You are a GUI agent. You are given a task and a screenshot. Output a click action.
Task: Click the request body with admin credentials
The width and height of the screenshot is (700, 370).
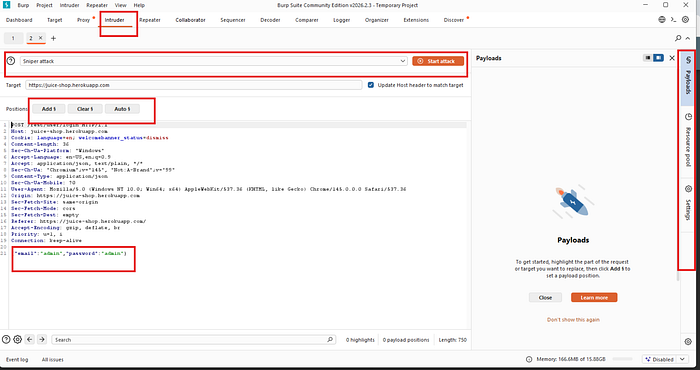71,253
